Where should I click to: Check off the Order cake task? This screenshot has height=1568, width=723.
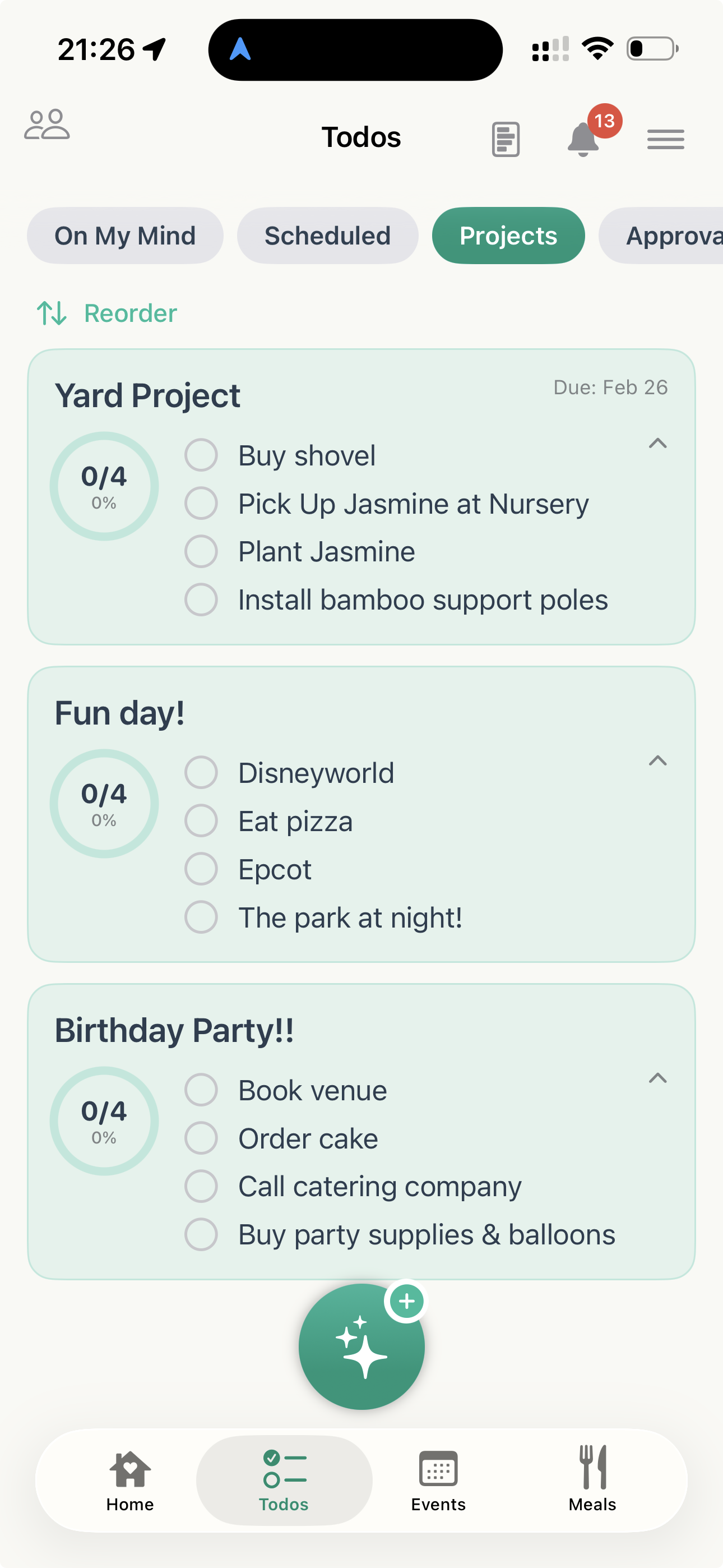[201, 1138]
